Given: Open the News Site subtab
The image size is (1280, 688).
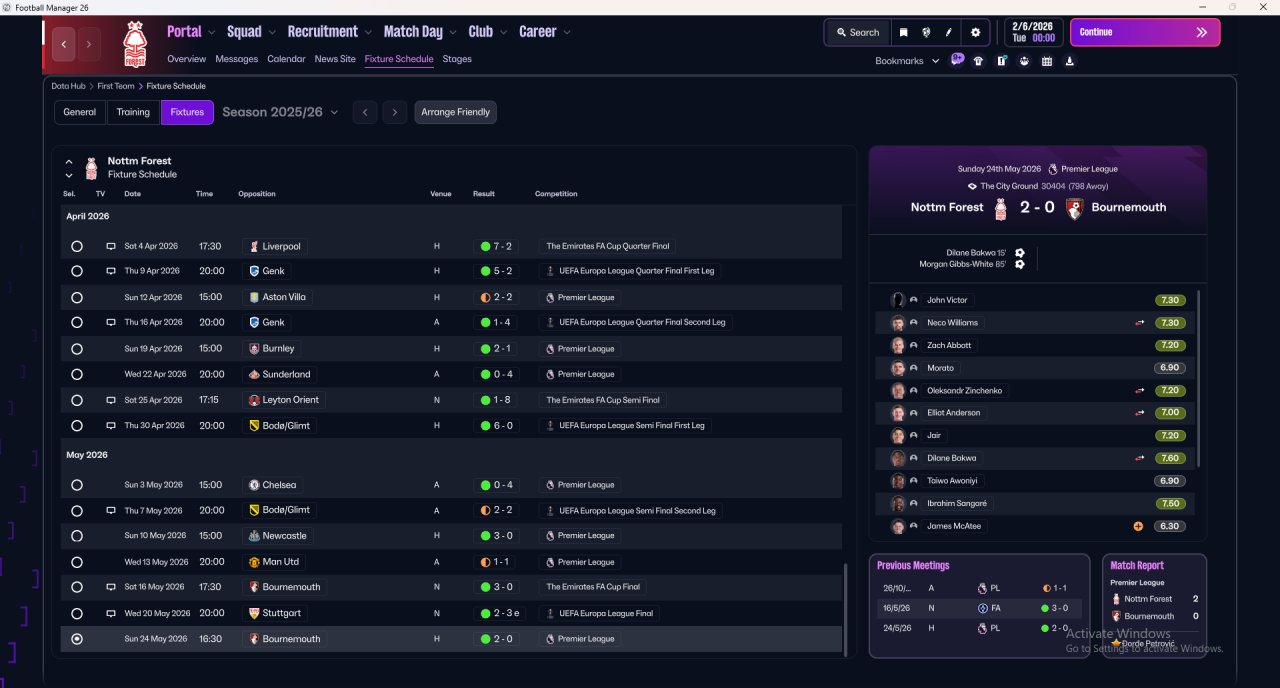Looking at the screenshot, I should click(335, 59).
